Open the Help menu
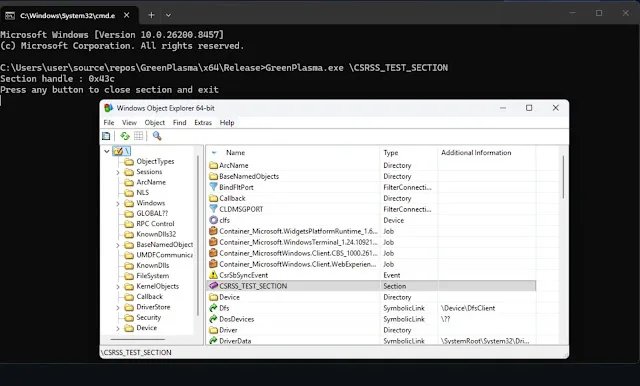 [227, 122]
